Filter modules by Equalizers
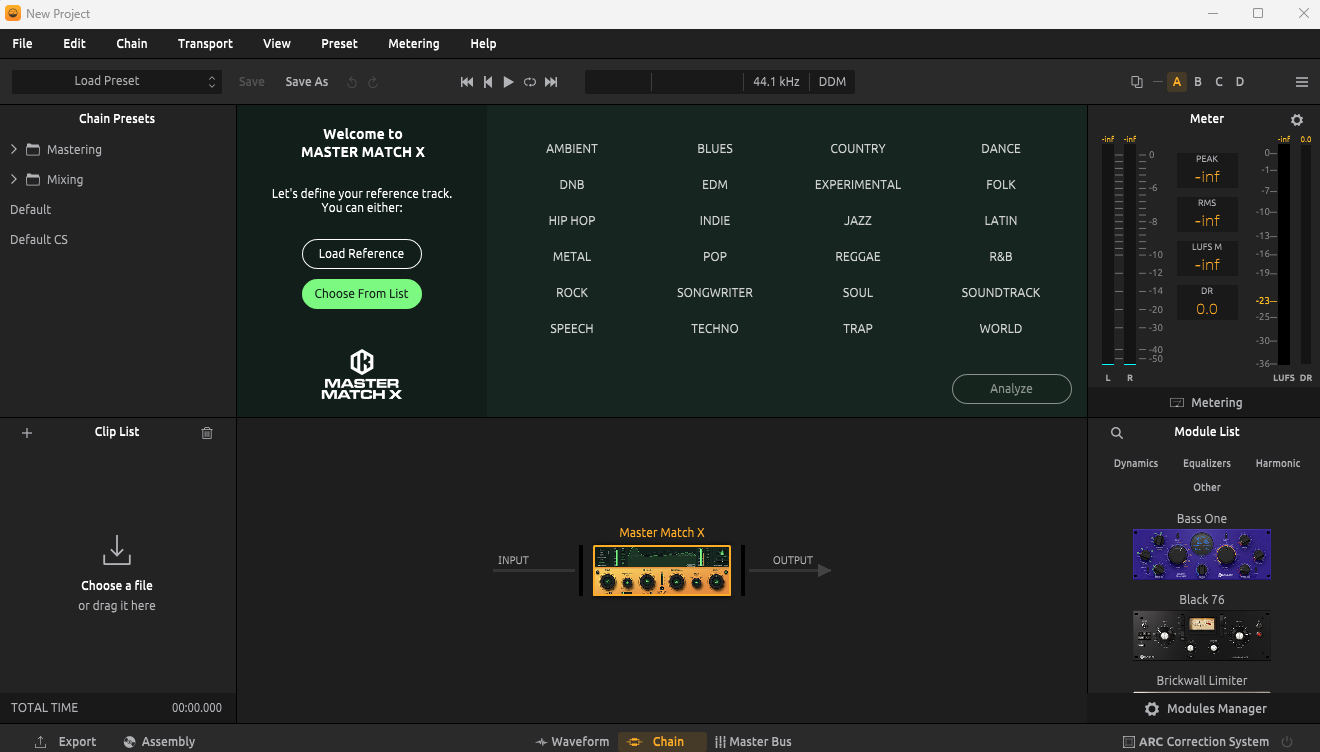Viewport: 1320px width, 752px height. [1207, 464]
